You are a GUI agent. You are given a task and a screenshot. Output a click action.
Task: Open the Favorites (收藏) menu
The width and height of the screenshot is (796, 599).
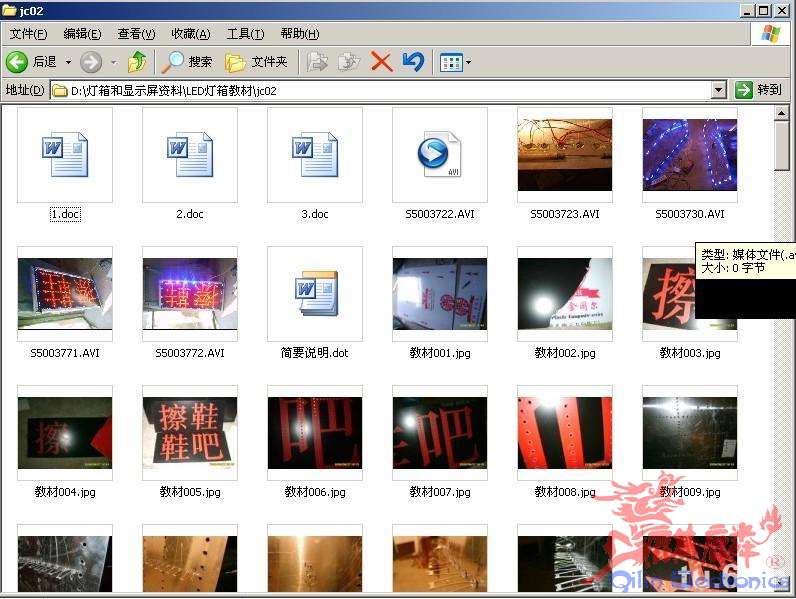[x=190, y=34]
